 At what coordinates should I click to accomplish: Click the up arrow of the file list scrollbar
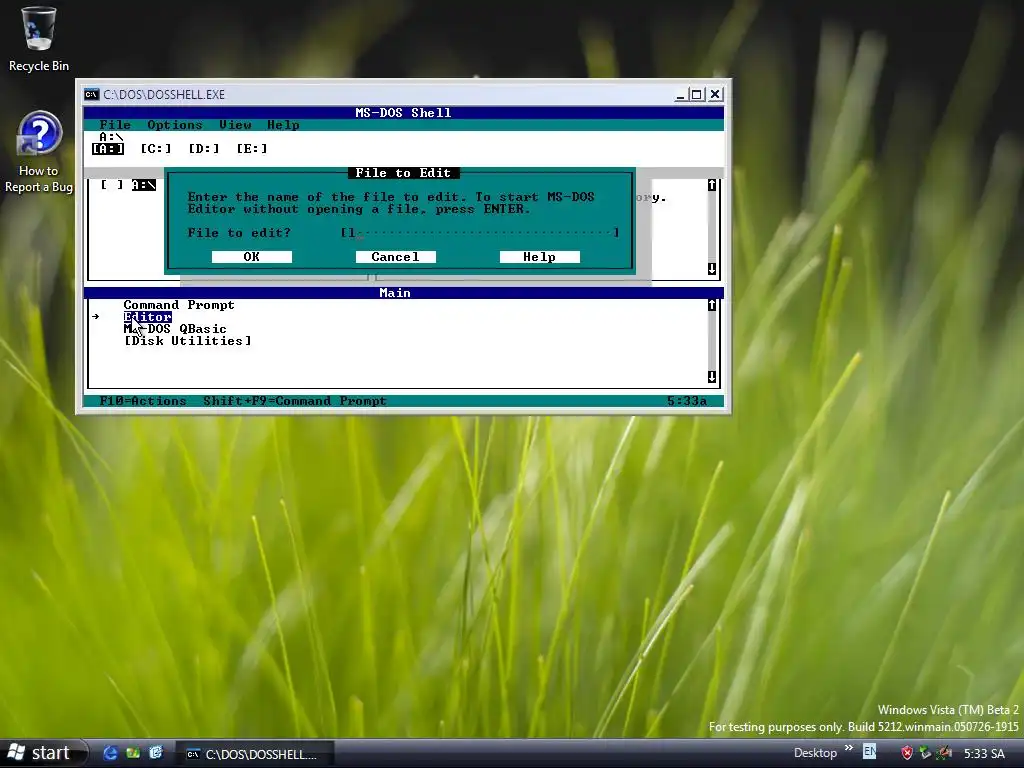(712, 185)
